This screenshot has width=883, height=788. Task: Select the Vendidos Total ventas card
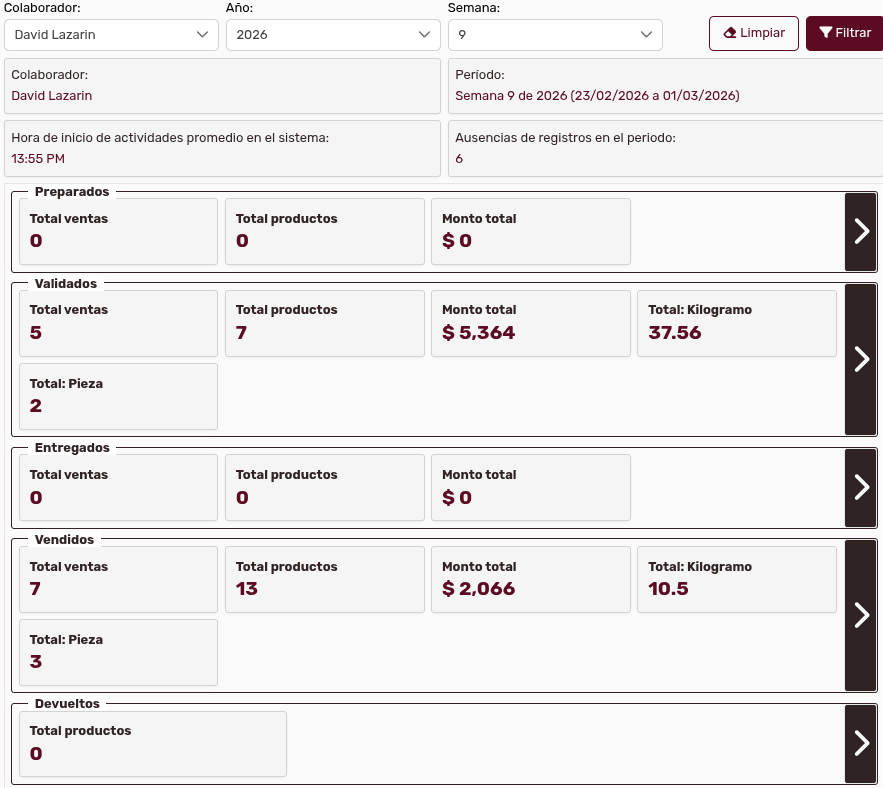point(118,579)
